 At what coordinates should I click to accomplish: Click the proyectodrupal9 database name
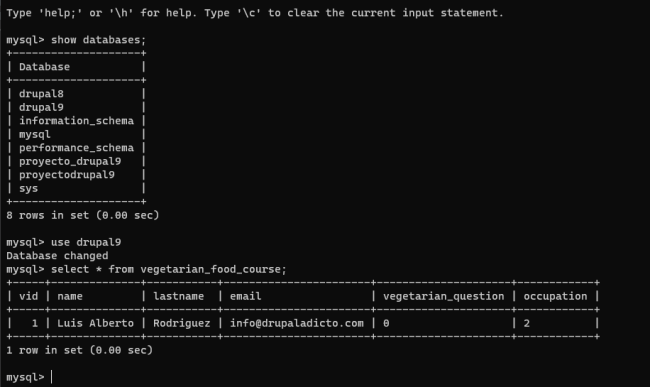[x=67, y=175]
